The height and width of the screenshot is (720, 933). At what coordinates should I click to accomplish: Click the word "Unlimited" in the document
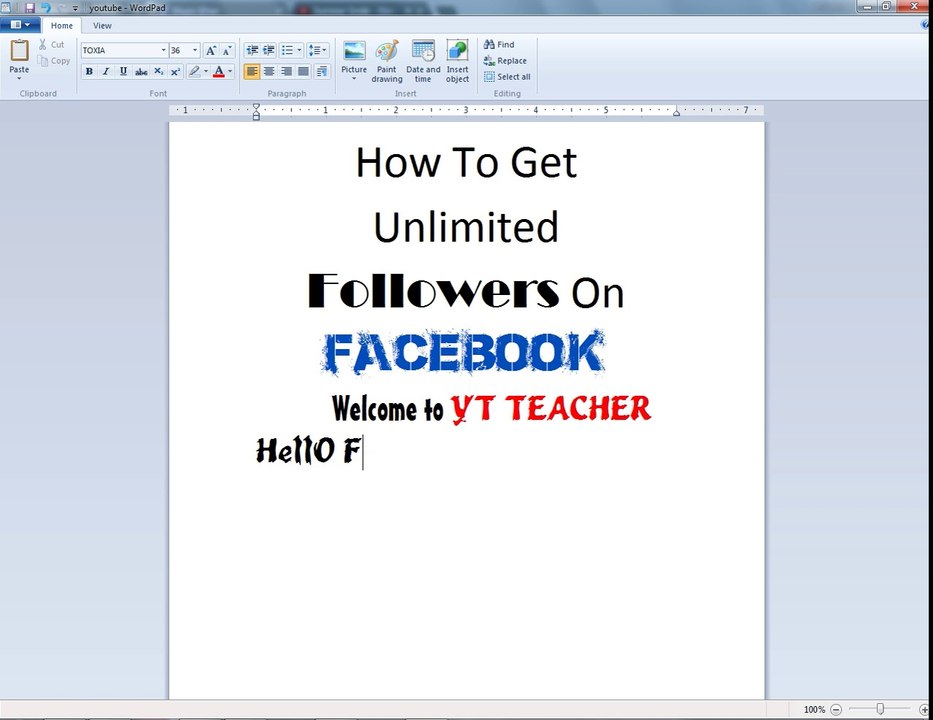point(466,227)
